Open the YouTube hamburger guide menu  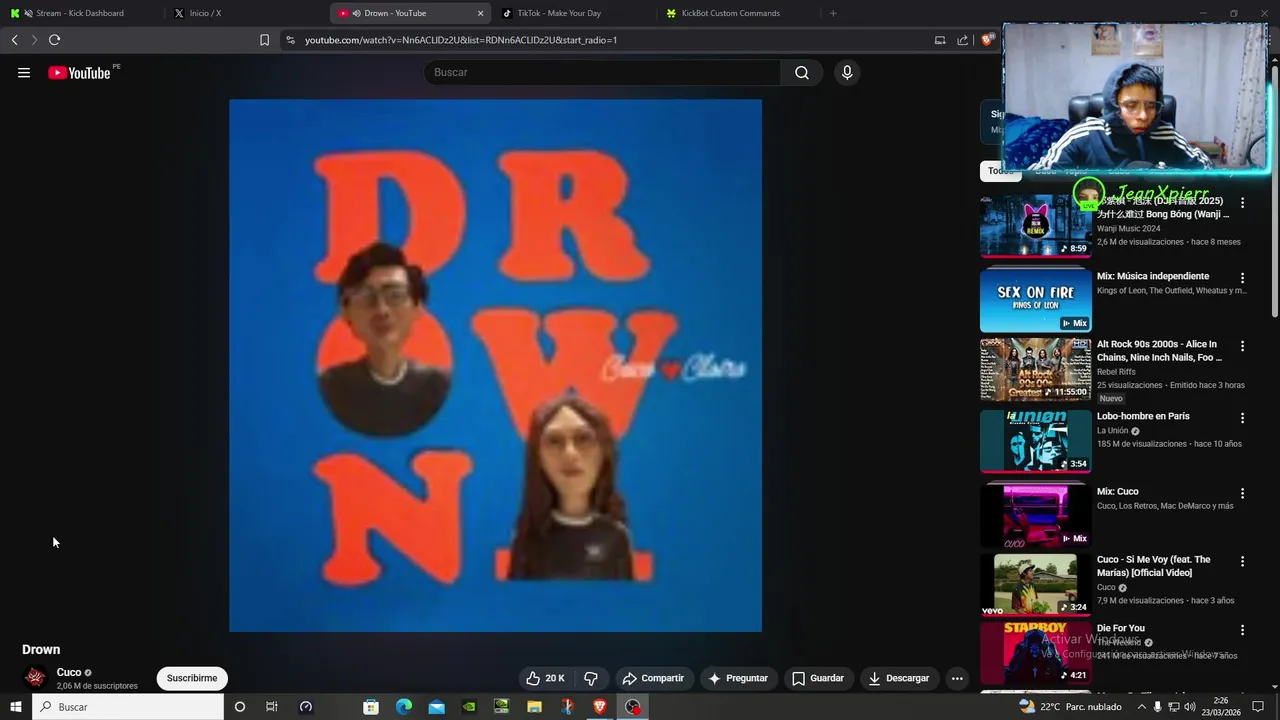(x=24, y=72)
